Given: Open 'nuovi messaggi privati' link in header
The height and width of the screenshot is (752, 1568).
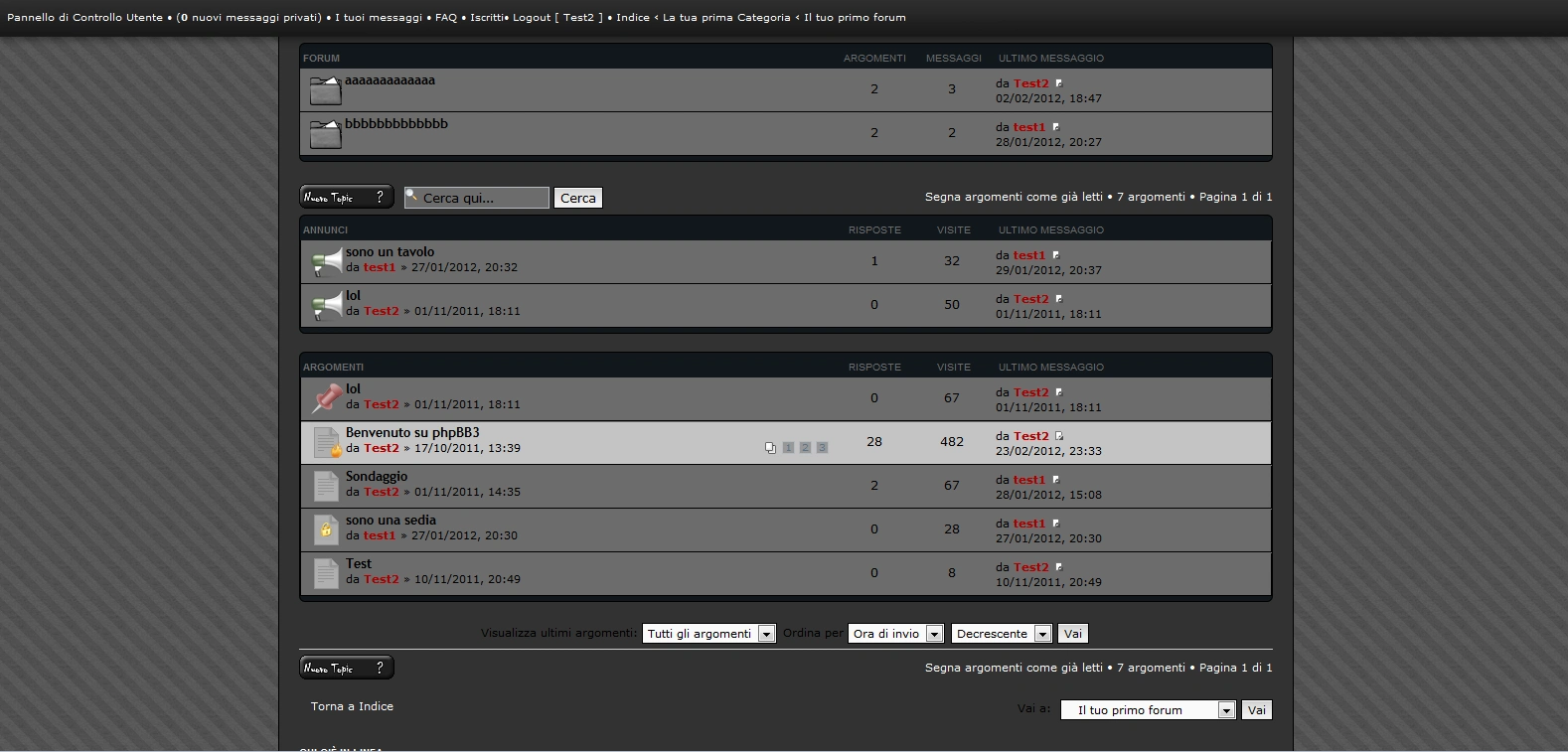Looking at the screenshot, I should click(x=248, y=18).
